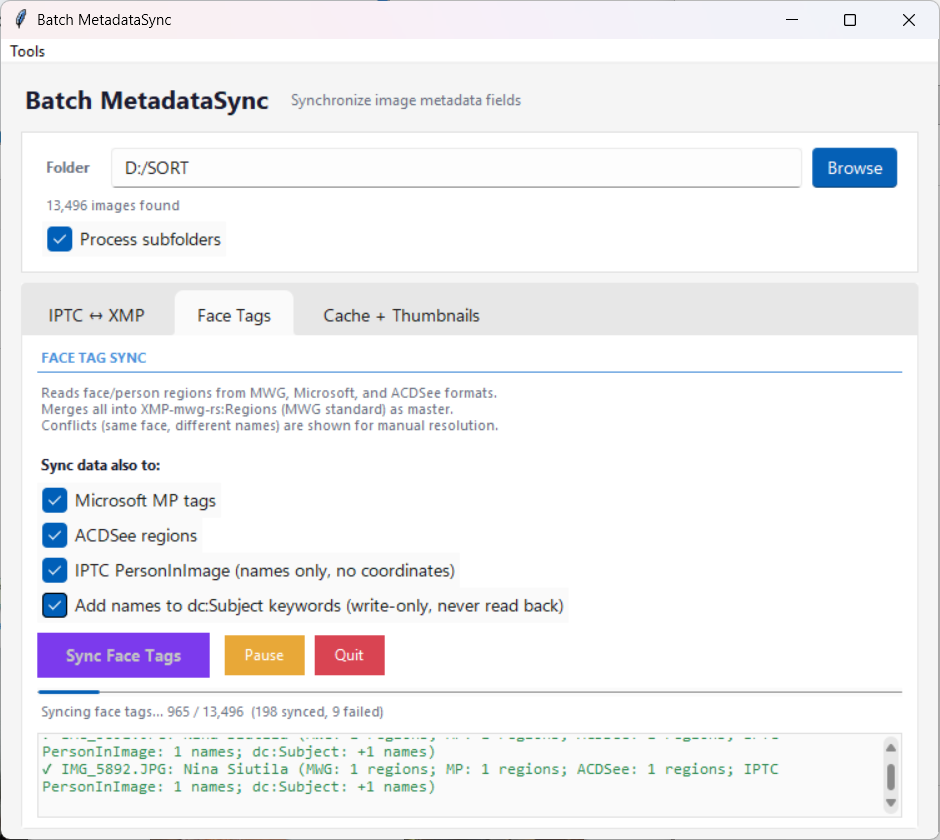The image size is (940, 840).
Task: Disable IPTC PersonInImage names-only sync
Action: coord(55,570)
